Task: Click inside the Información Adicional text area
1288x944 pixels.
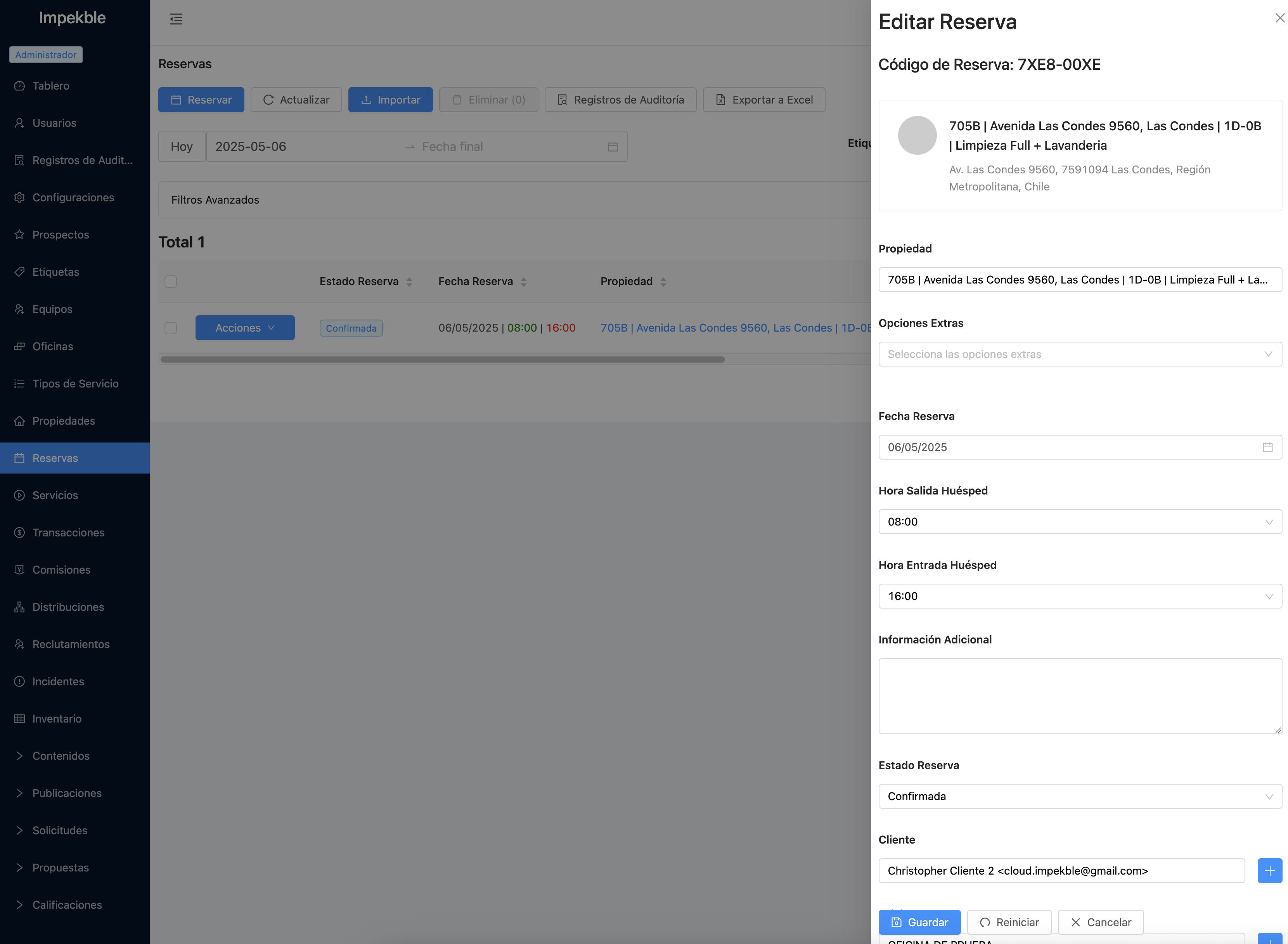Action: (x=1080, y=696)
